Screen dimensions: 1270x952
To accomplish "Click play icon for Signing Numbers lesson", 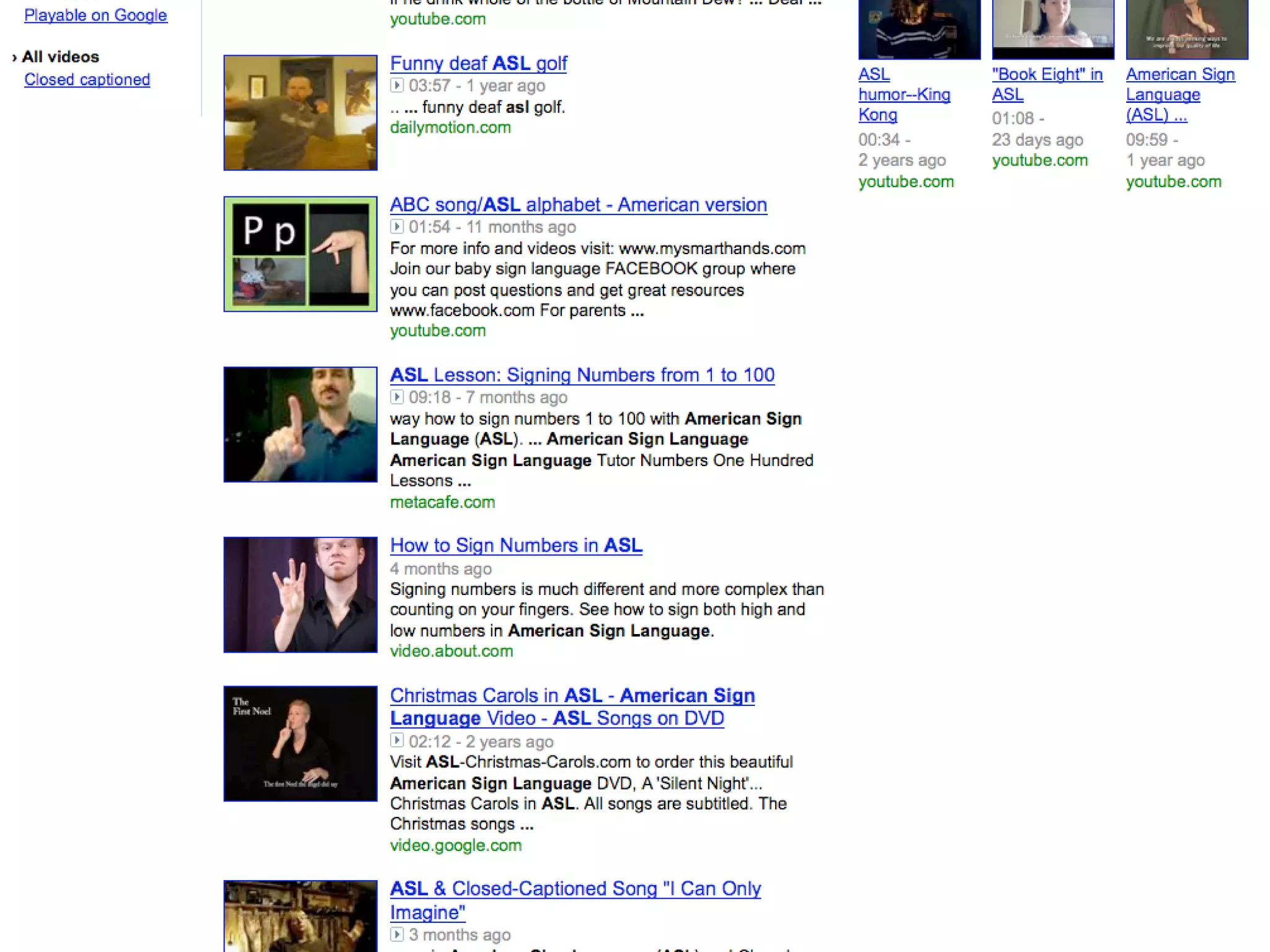I will pyautogui.click(x=397, y=397).
